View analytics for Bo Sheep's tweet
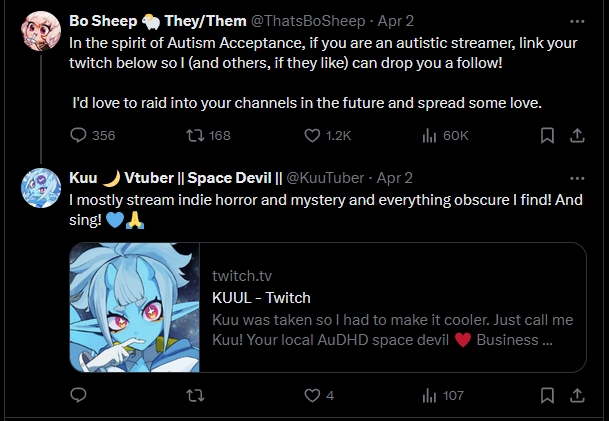 coord(429,135)
